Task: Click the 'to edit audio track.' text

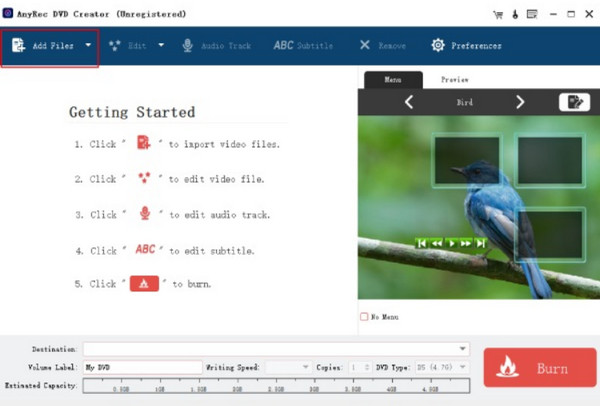Action: point(220,215)
